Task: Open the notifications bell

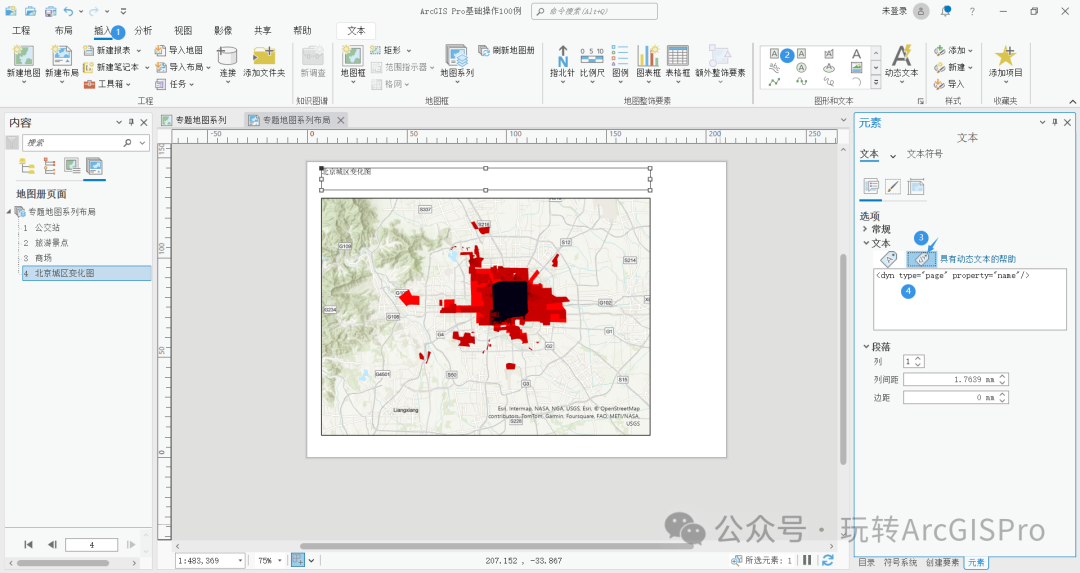Action: 946,11
